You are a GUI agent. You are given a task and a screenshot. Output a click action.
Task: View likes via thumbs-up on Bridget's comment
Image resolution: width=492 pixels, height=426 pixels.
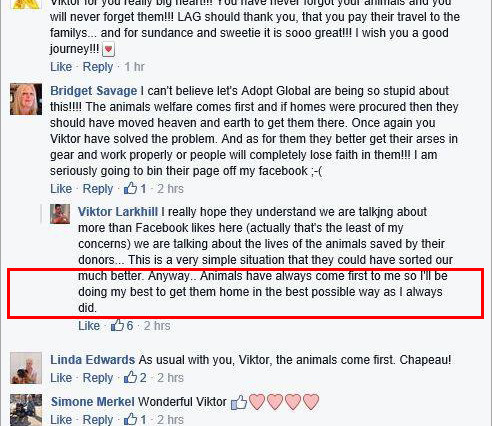point(130,188)
